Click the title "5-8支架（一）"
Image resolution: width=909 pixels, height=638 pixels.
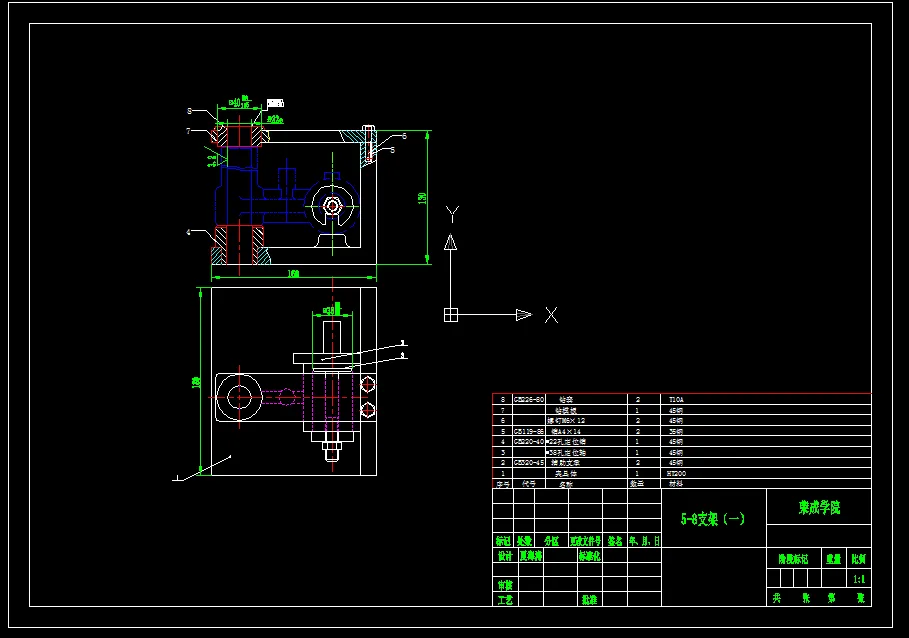(712, 519)
